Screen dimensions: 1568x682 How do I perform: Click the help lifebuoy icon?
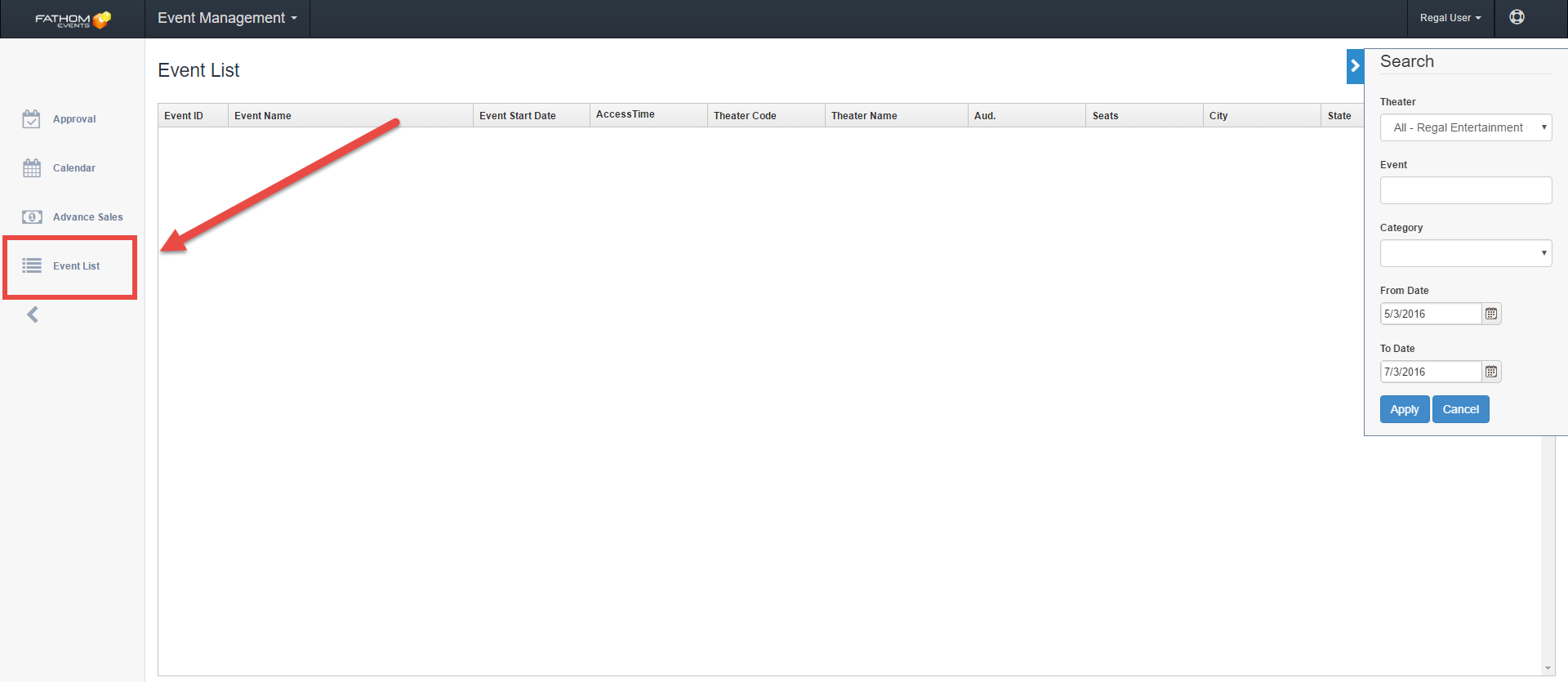(1517, 17)
